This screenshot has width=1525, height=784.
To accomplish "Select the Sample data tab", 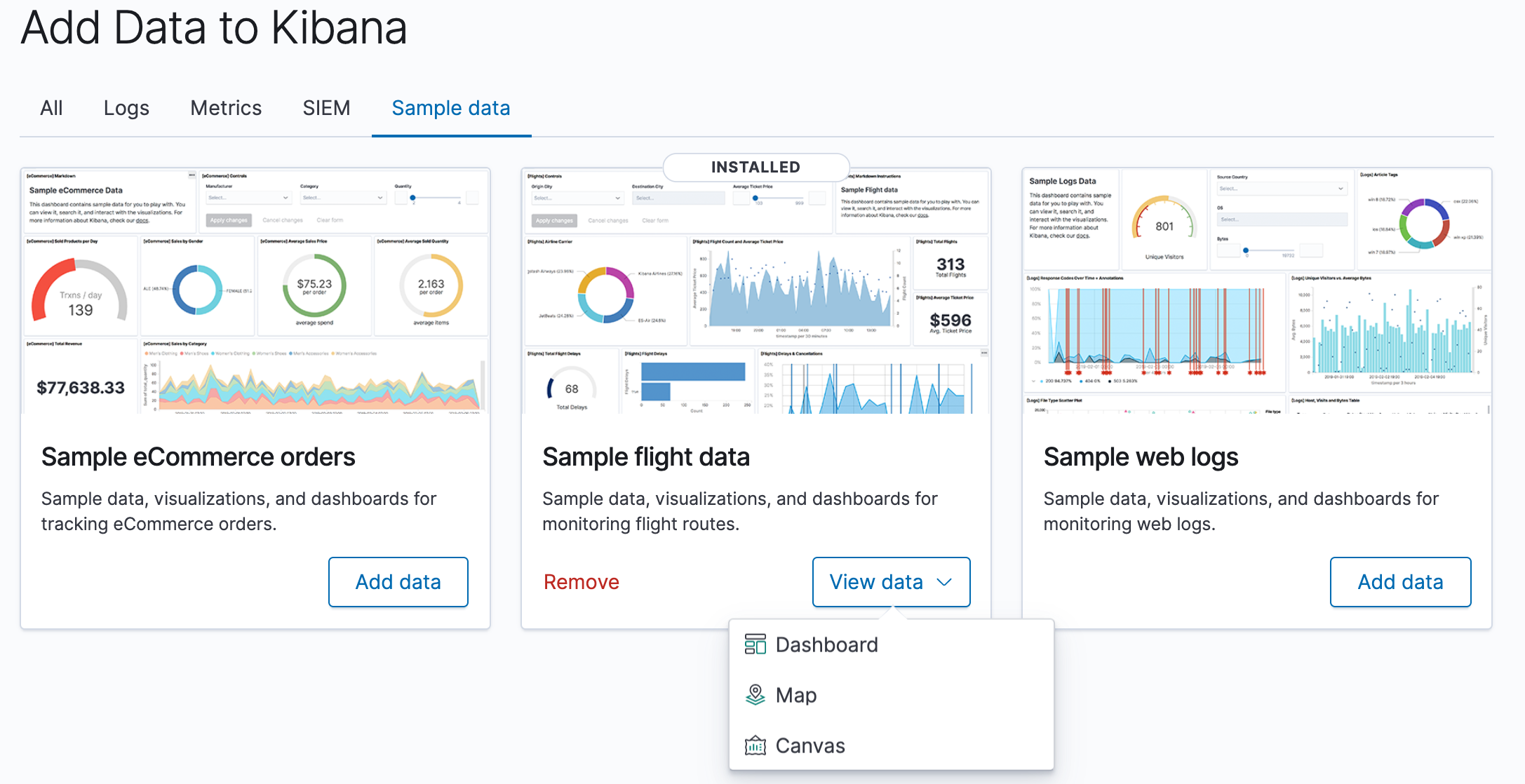I will [451, 108].
